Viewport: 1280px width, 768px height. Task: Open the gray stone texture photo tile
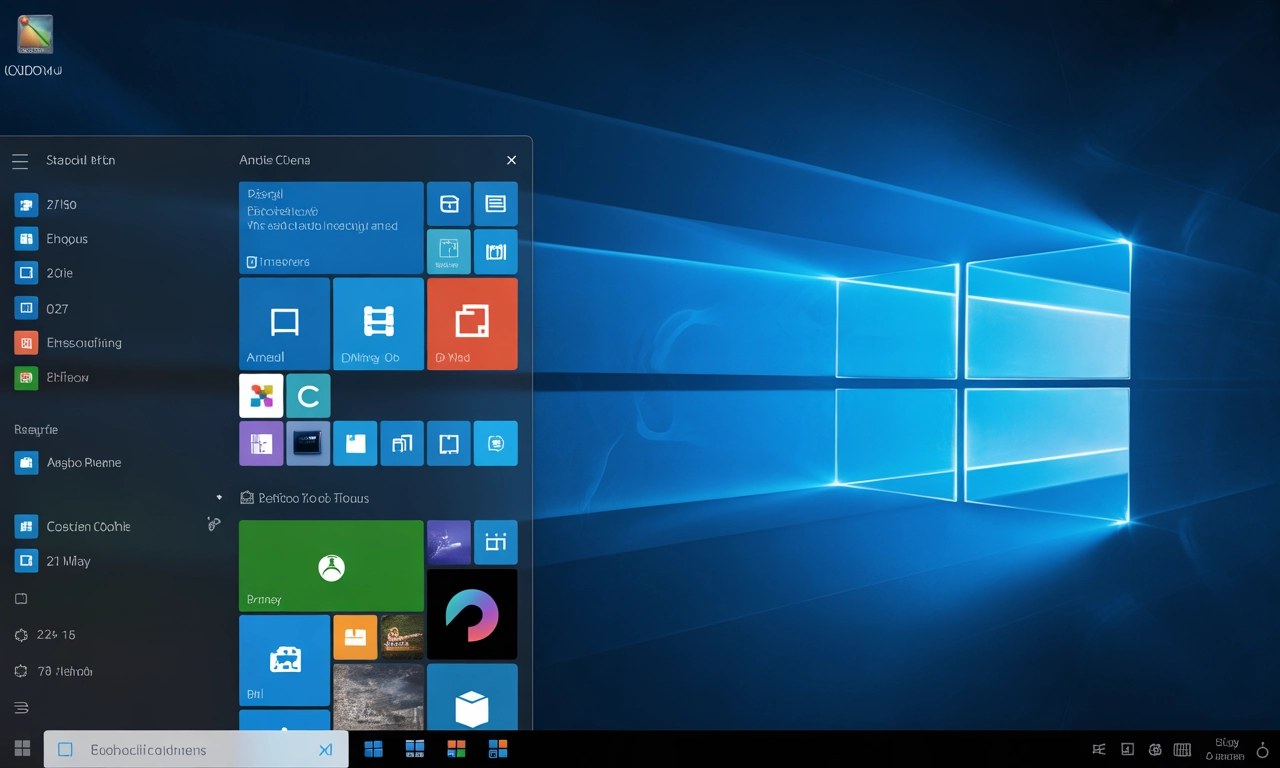click(x=378, y=697)
